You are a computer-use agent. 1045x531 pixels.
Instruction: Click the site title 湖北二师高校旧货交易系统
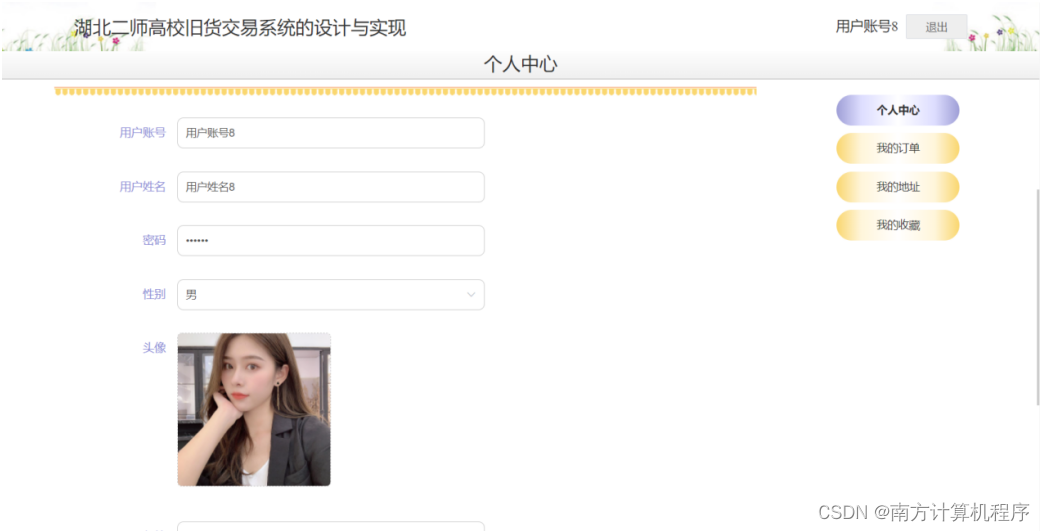(x=240, y=28)
